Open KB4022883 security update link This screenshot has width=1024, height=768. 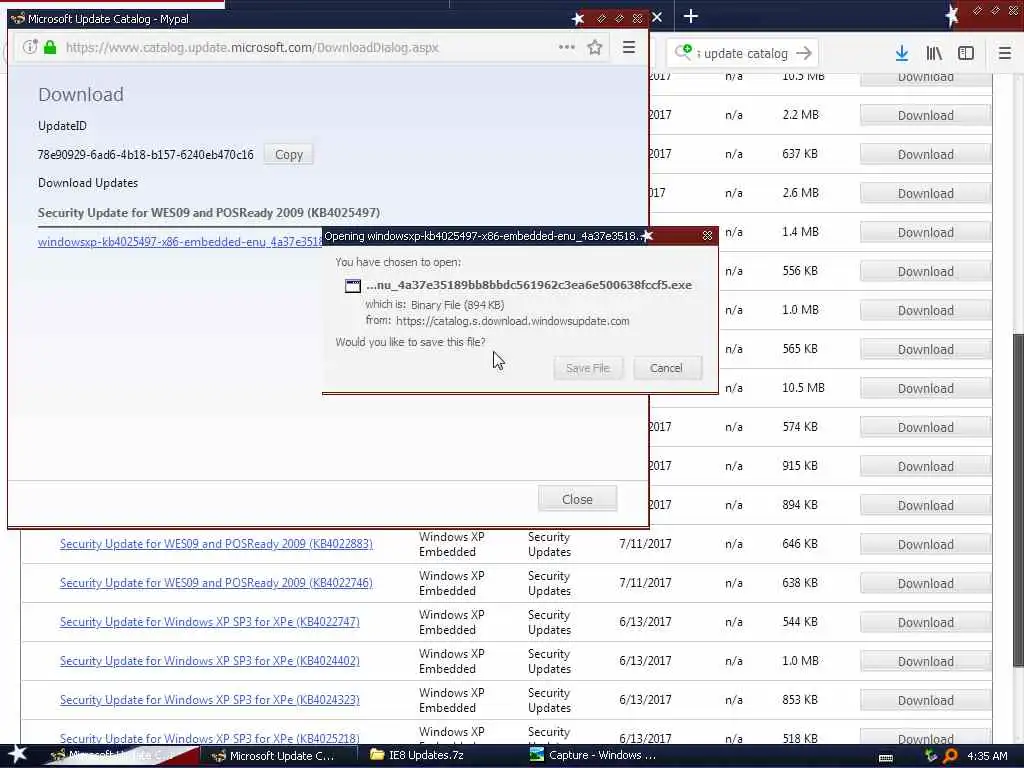coord(216,544)
